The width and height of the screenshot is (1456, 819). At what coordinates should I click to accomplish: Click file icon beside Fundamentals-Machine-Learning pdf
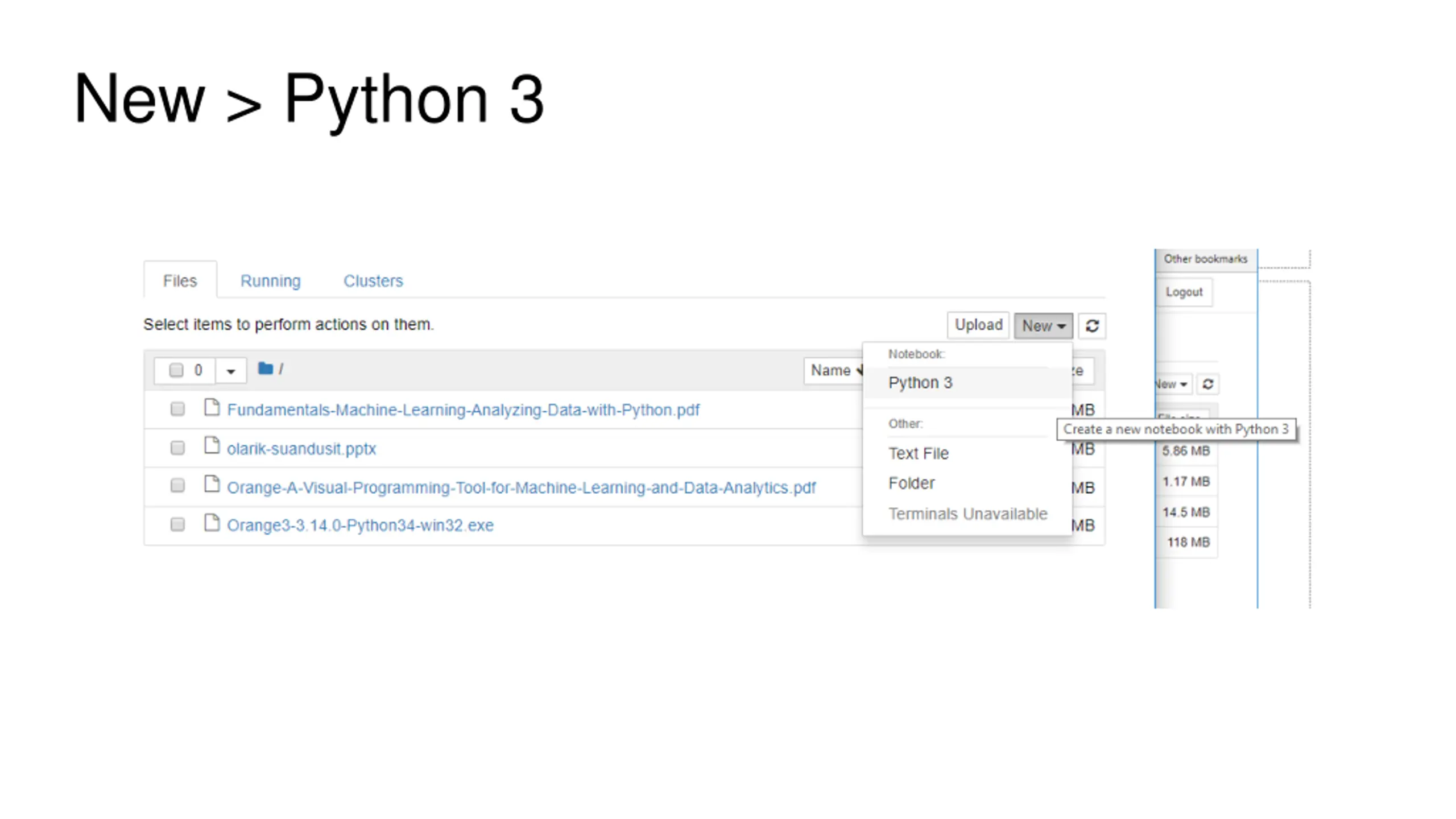click(x=212, y=408)
